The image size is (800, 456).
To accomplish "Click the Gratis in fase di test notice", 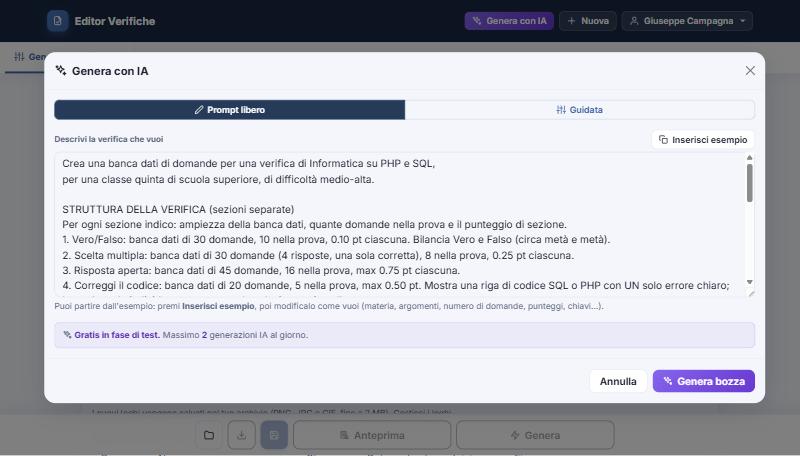I will (x=405, y=335).
